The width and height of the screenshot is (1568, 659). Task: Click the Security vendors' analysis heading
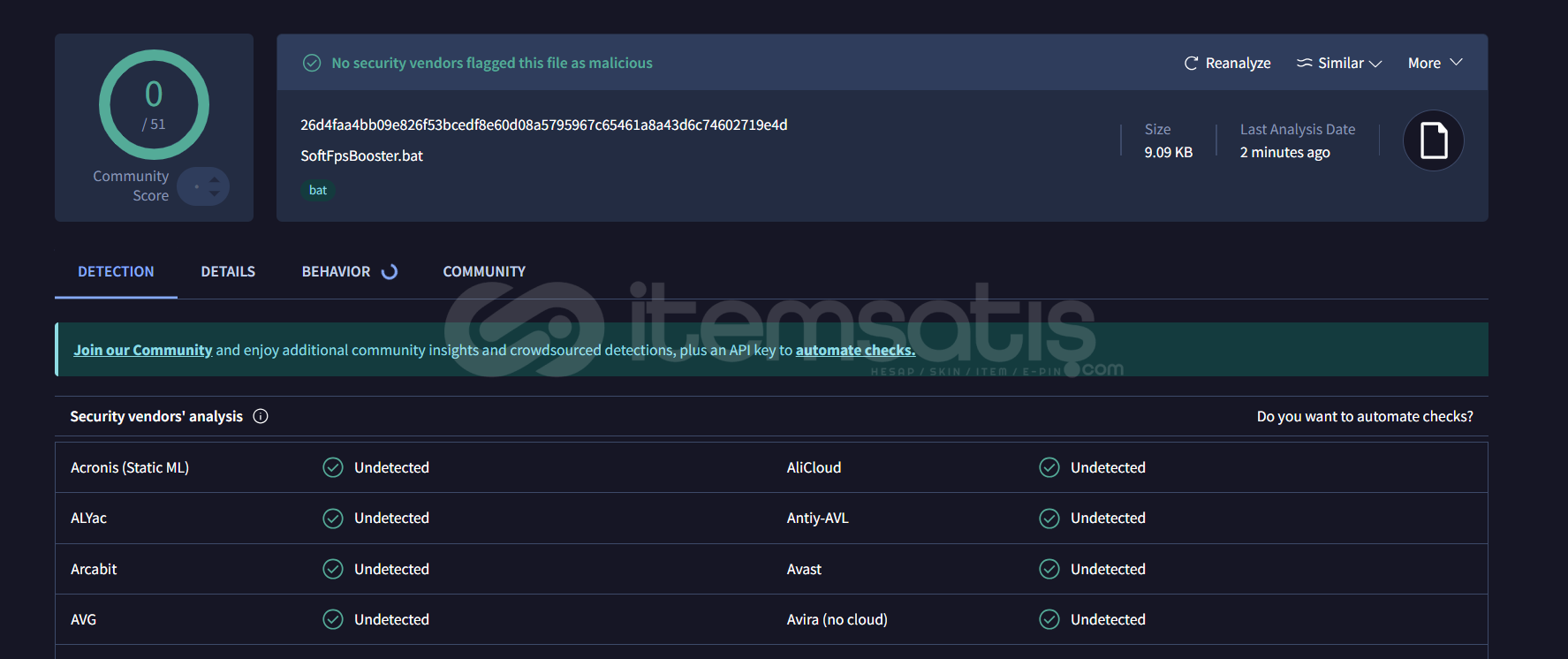(156, 416)
